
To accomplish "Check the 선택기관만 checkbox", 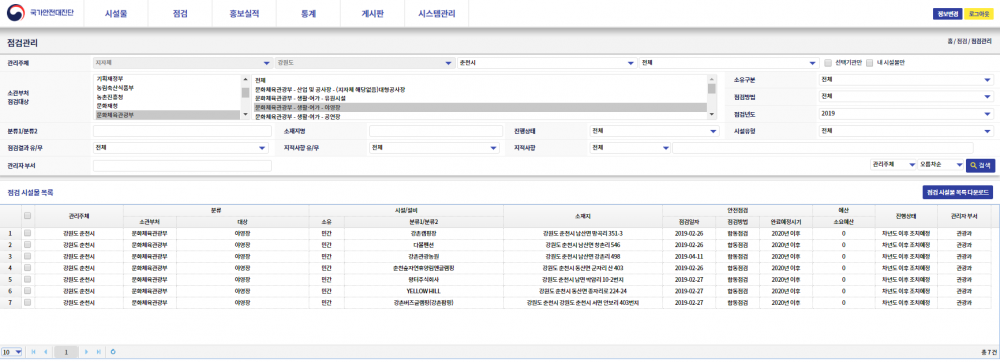I will tap(828, 62).
